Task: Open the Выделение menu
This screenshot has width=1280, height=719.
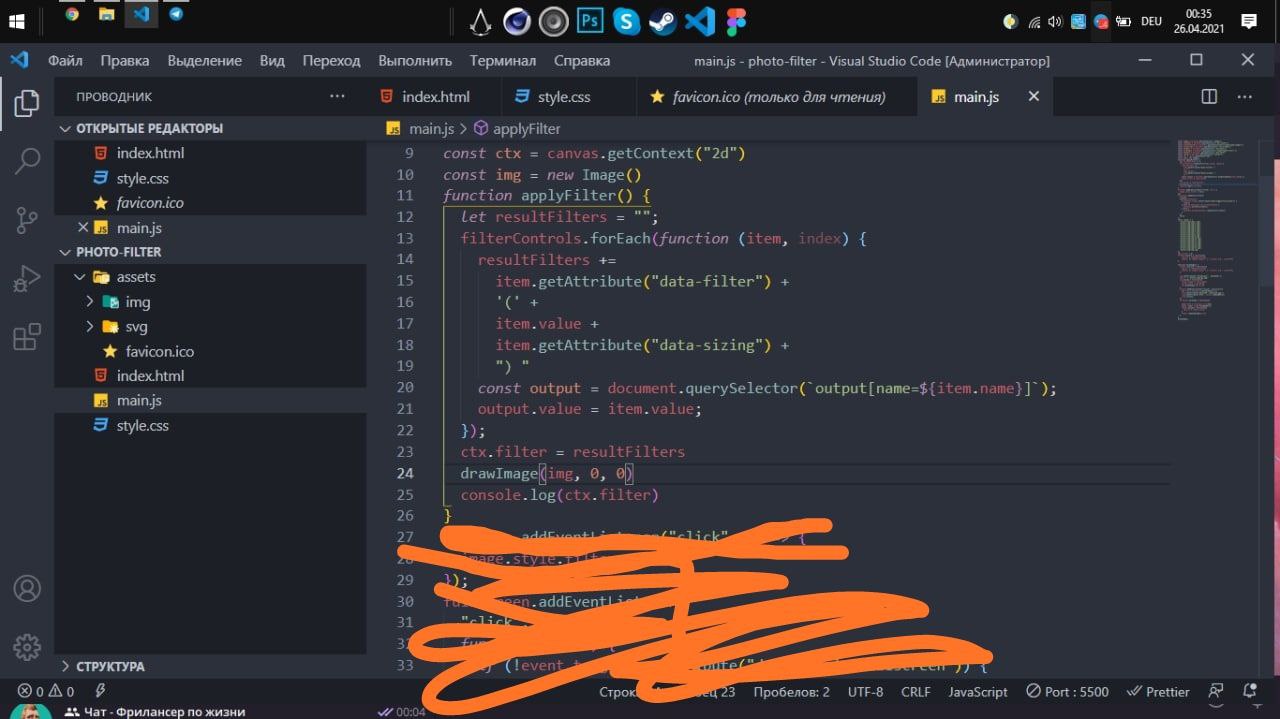Action: (x=205, y=60)
